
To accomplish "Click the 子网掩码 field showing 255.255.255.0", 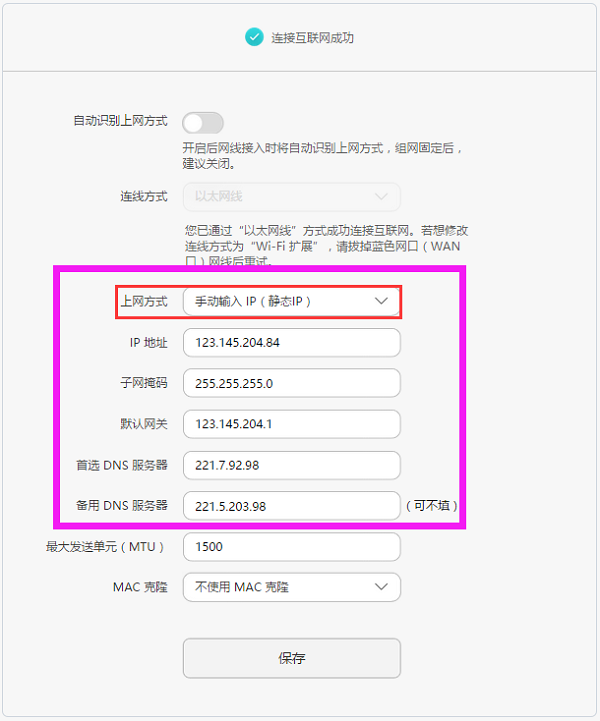I will click(291, 384).
